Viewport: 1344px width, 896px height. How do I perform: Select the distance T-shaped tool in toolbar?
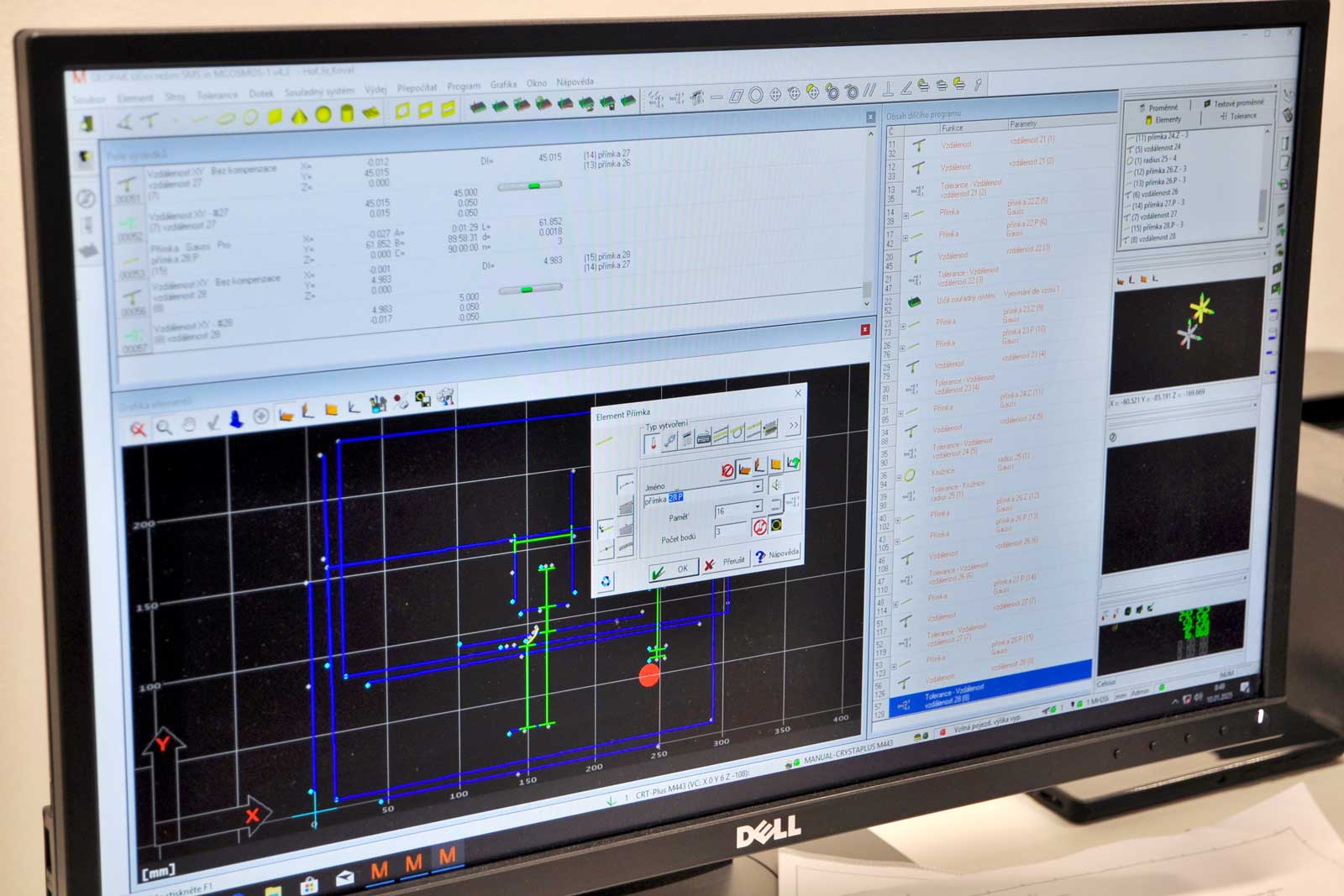(x=151, y=121)
